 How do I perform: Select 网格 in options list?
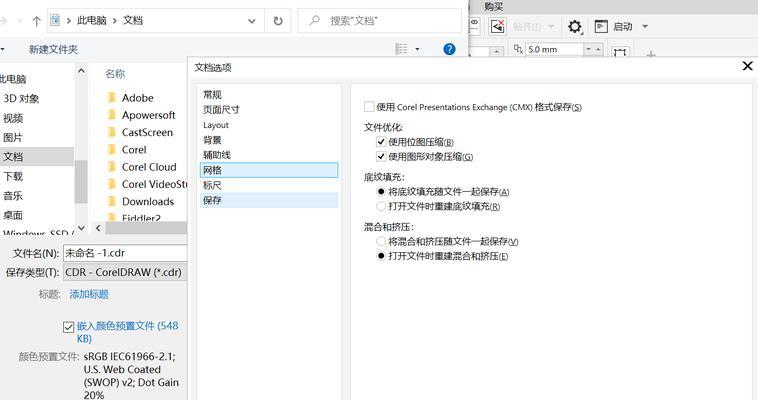click(269, 170)
